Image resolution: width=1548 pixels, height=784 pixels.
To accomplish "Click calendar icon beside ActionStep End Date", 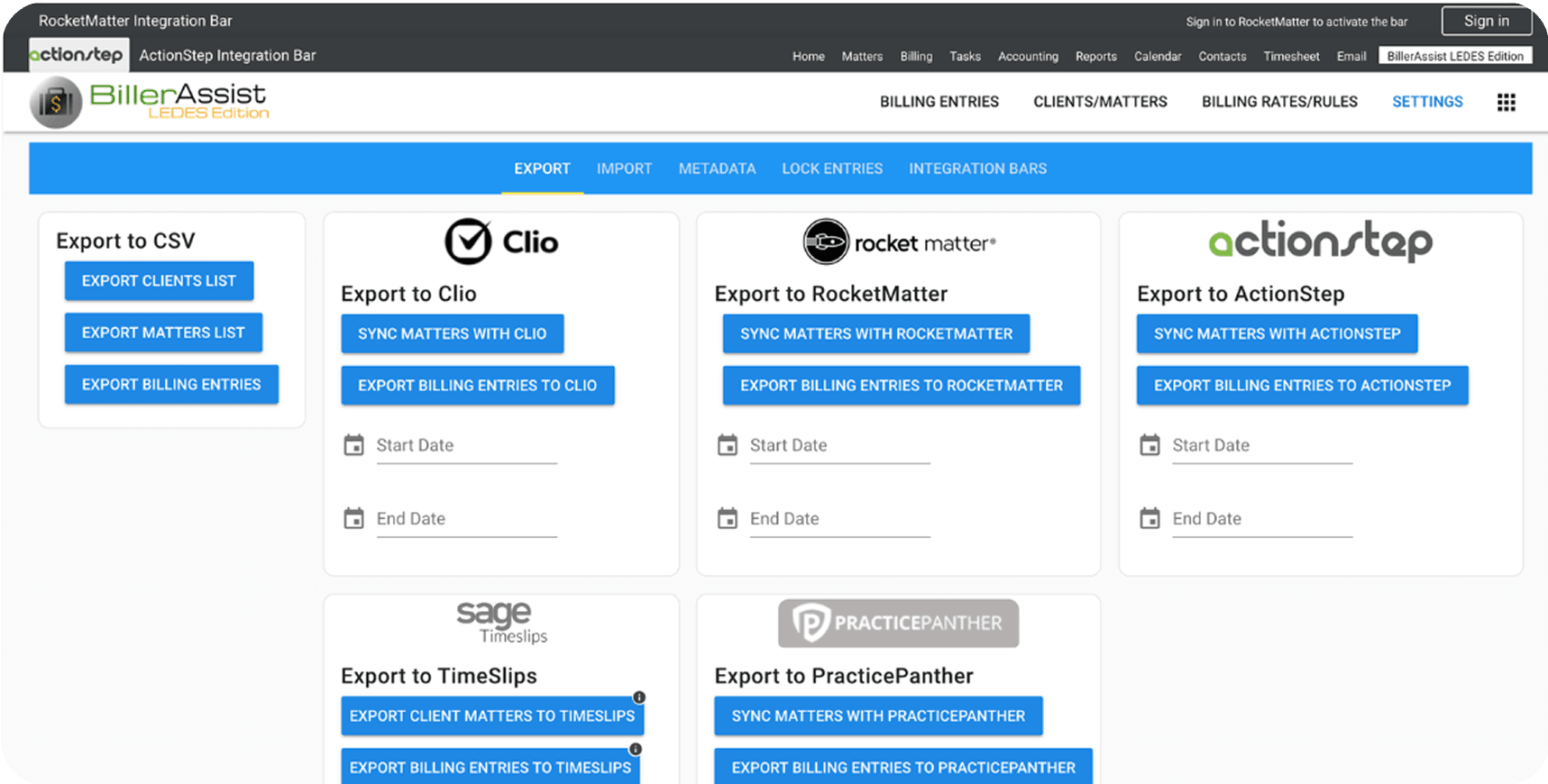I will tap(1150, 519).
